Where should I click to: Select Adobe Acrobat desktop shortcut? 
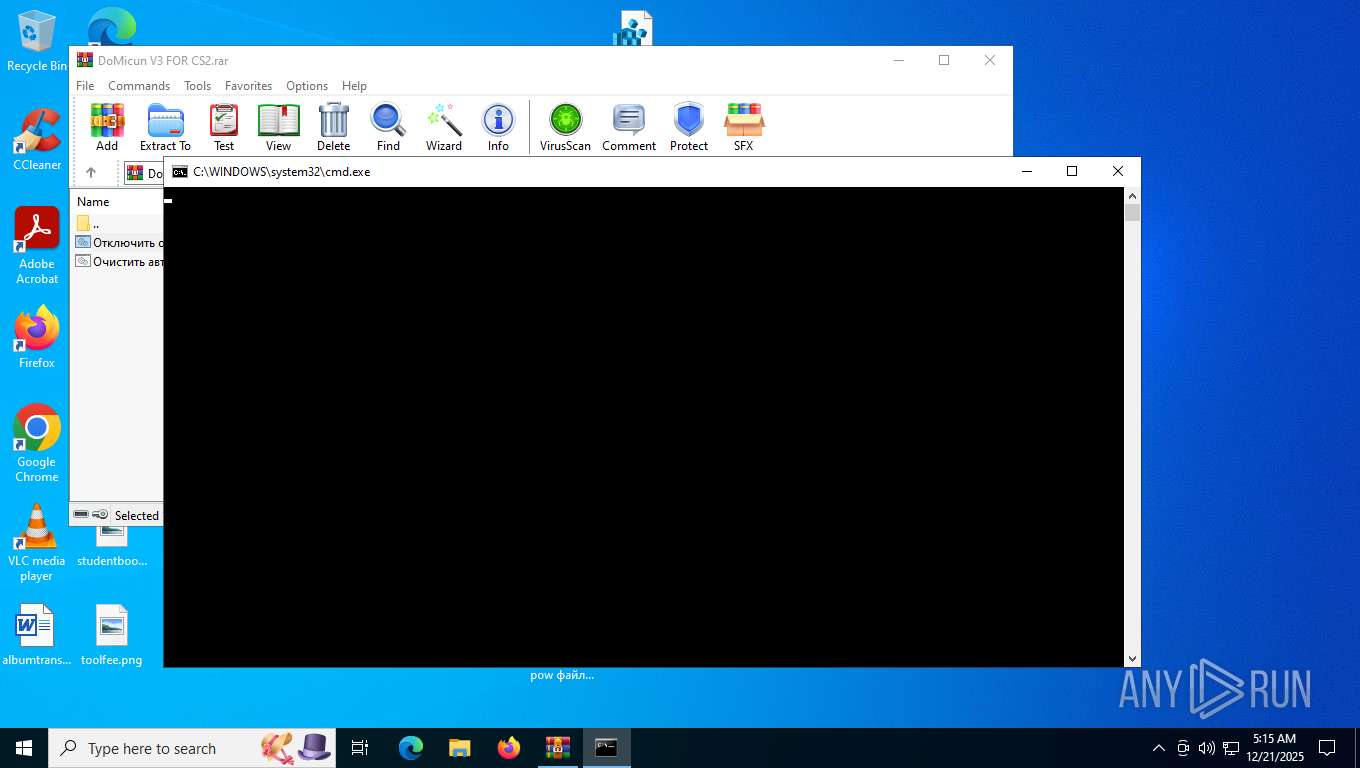pos(37,246)
